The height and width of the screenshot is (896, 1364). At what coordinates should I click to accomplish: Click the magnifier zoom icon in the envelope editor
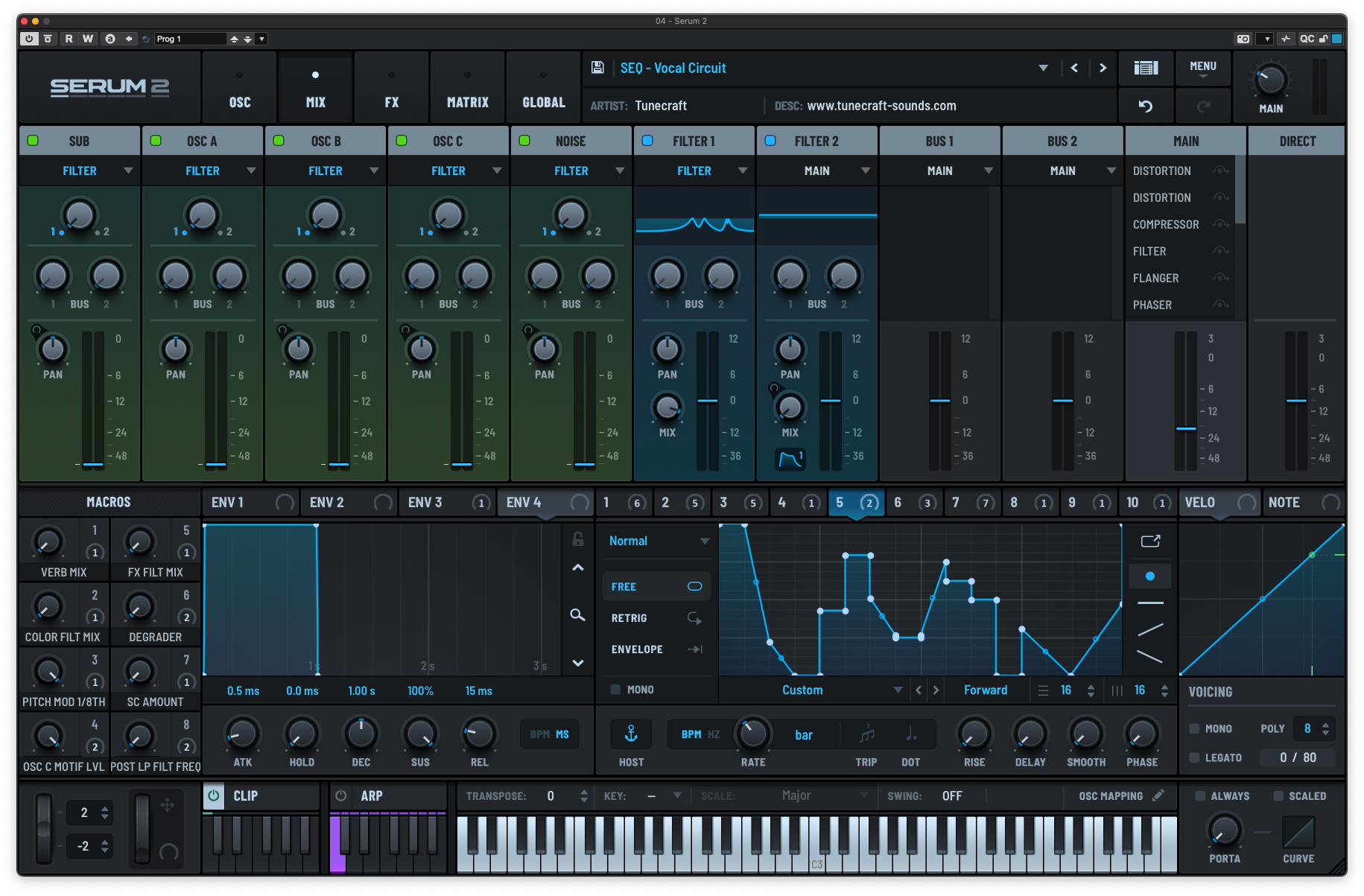[577, 615]
